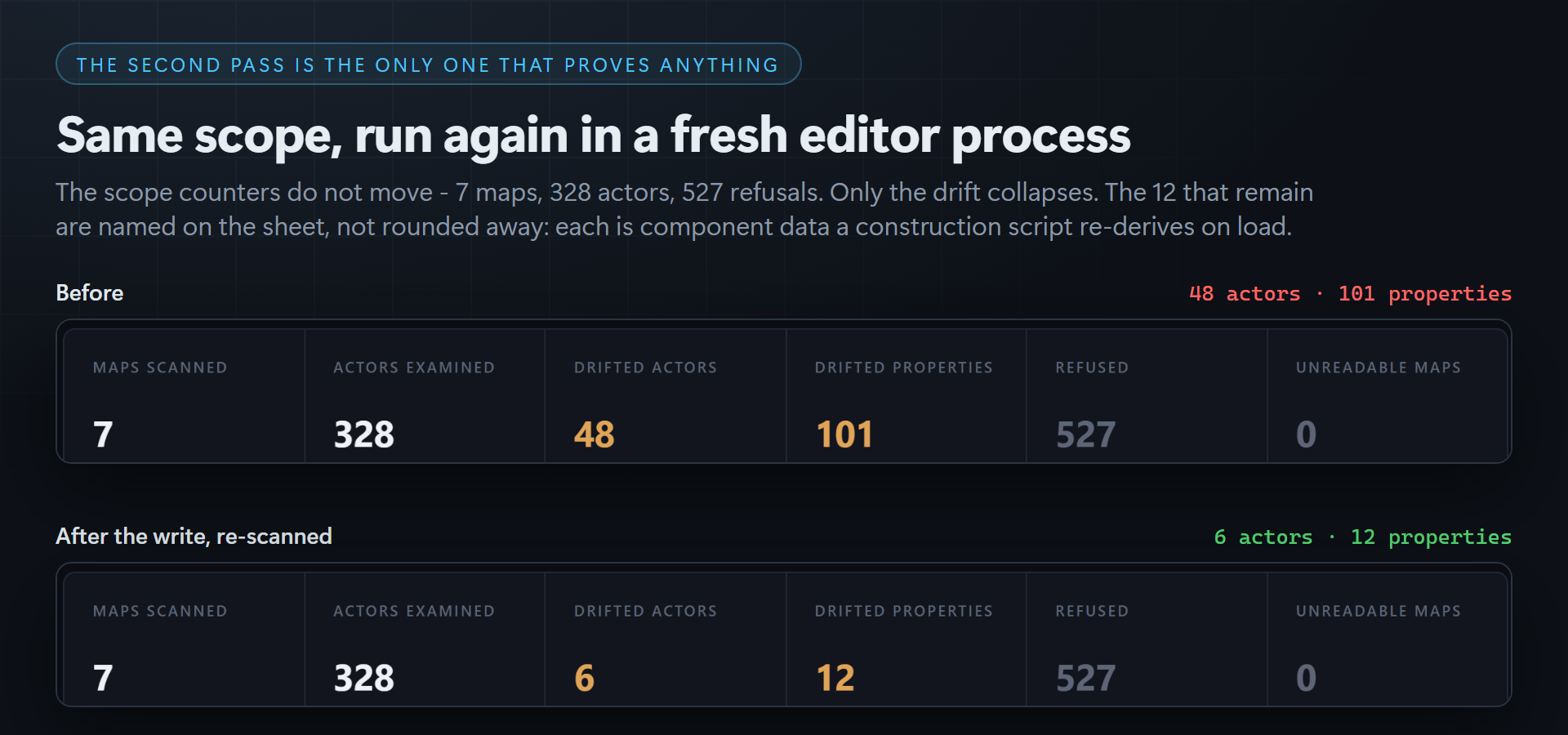
Task: Click 'After the write, re-scanned' label
Action: pos(194,536)
